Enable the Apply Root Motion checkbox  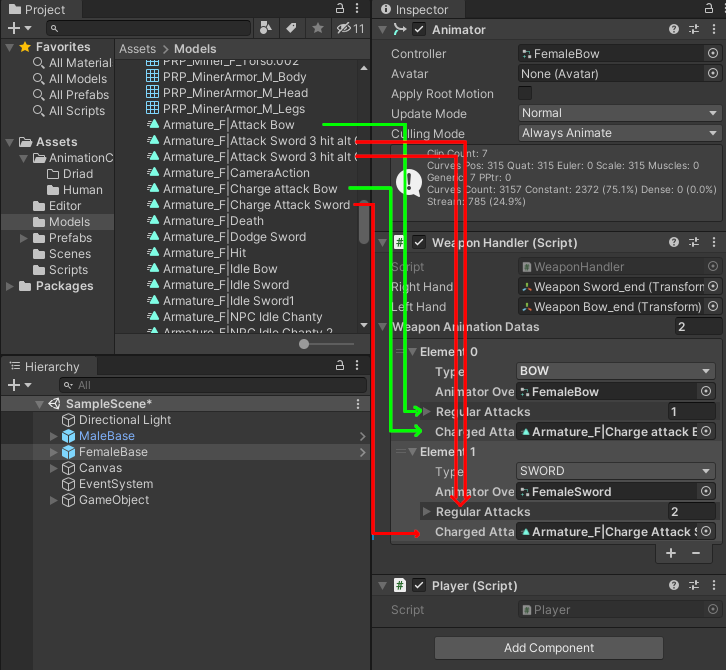click(525, 93)
